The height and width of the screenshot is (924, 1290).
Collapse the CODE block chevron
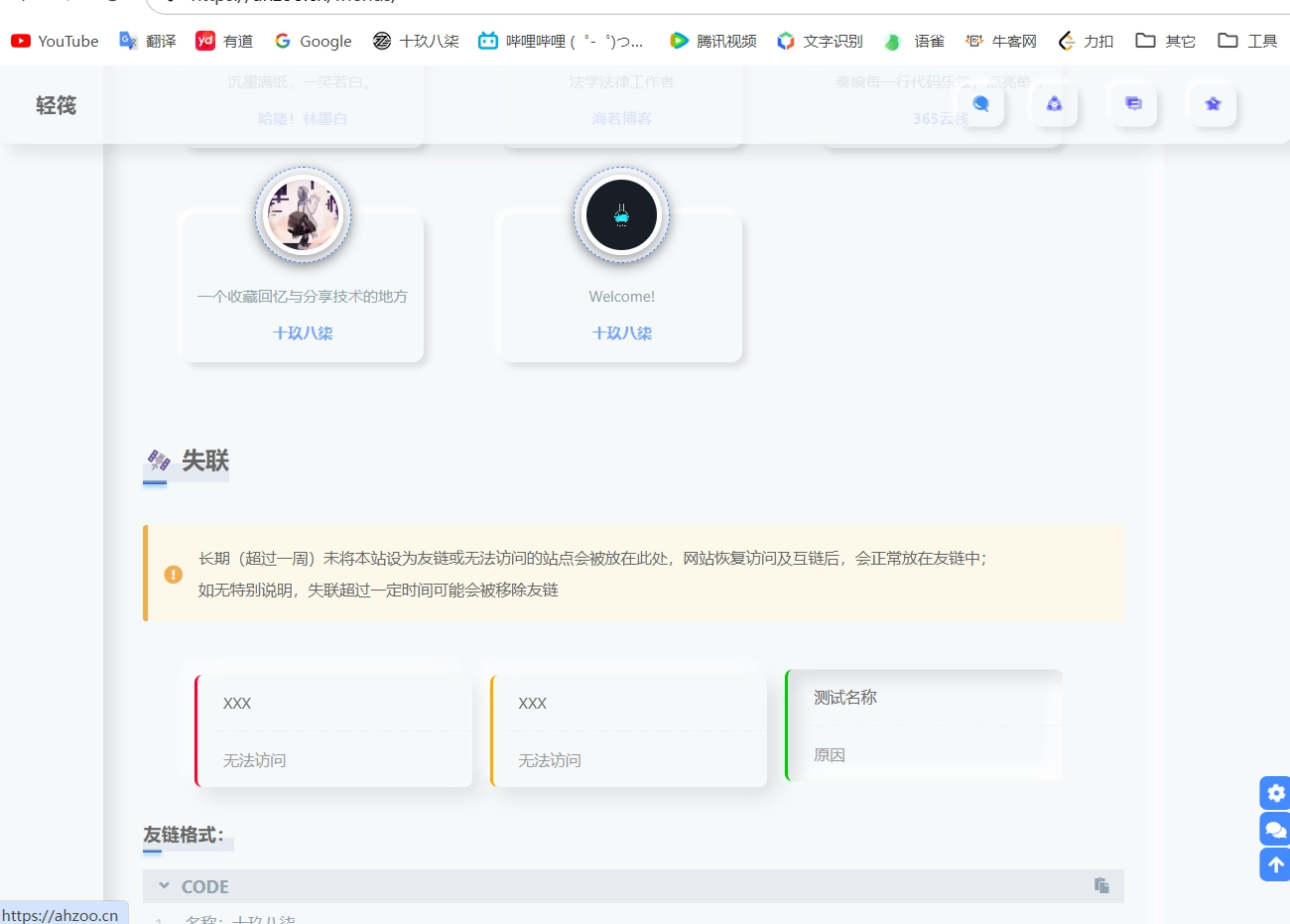point(164,886)
